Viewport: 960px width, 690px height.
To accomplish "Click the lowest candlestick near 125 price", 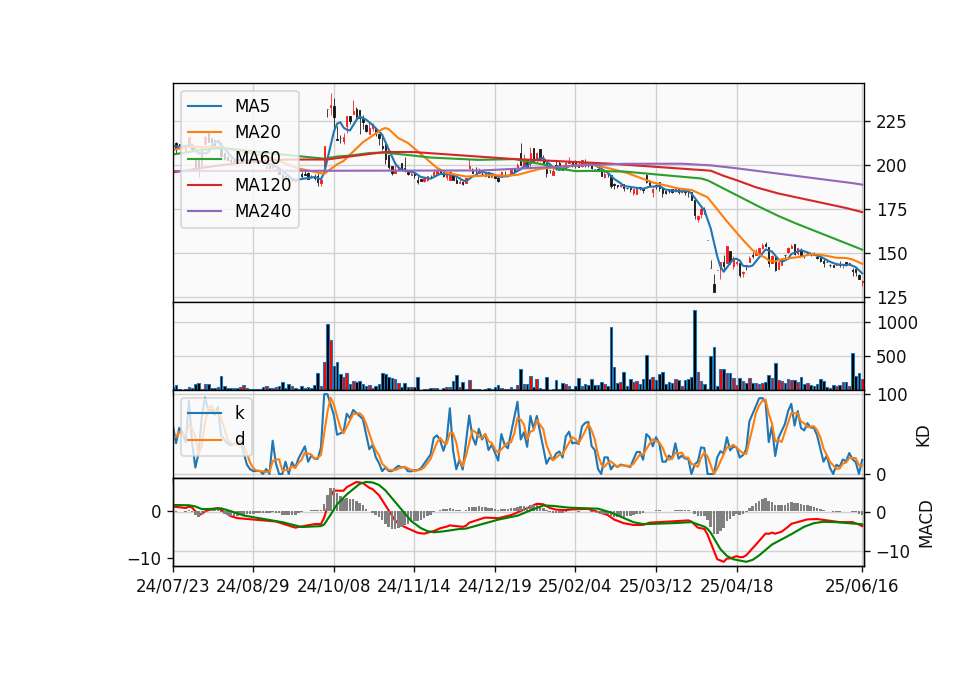I will (x=714, y=283).
